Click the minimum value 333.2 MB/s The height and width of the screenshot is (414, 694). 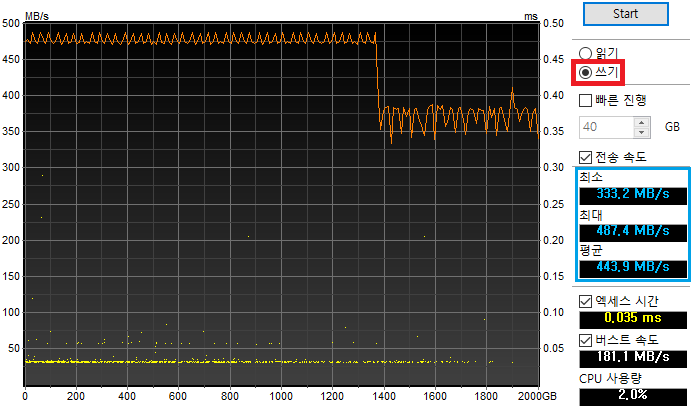coord(632,195)
